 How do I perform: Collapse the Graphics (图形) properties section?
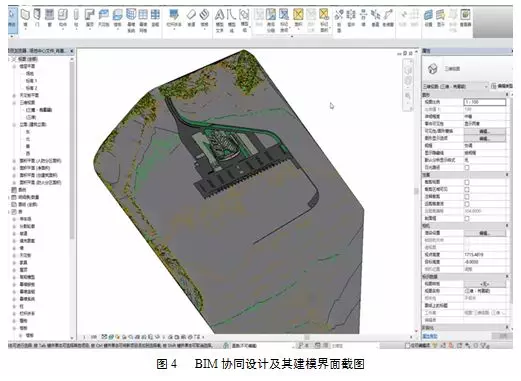coord(507,95)
